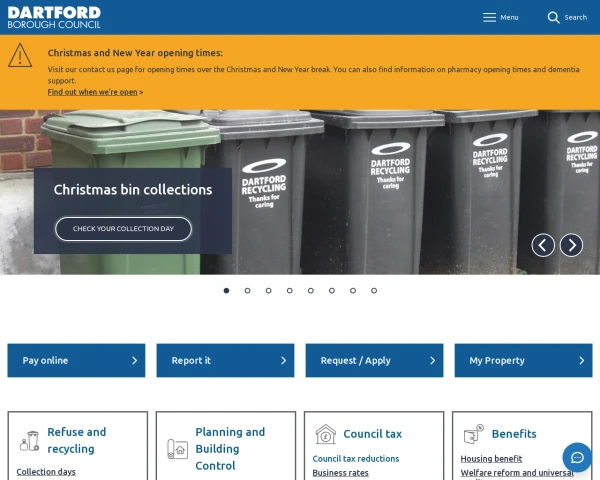The height and width of the screenshot is (480, 600).
Task: Expand the Pay online chevron button
Action: [x=134, y=360]
